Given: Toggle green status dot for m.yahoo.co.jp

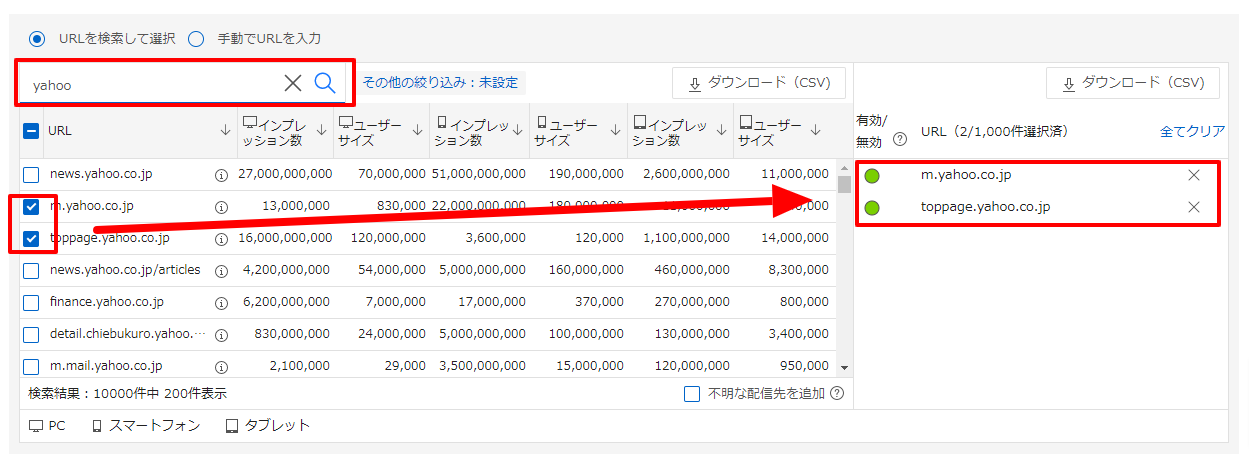Looking at the screenshot, I should pyautogui.click(x=872, y=176).
